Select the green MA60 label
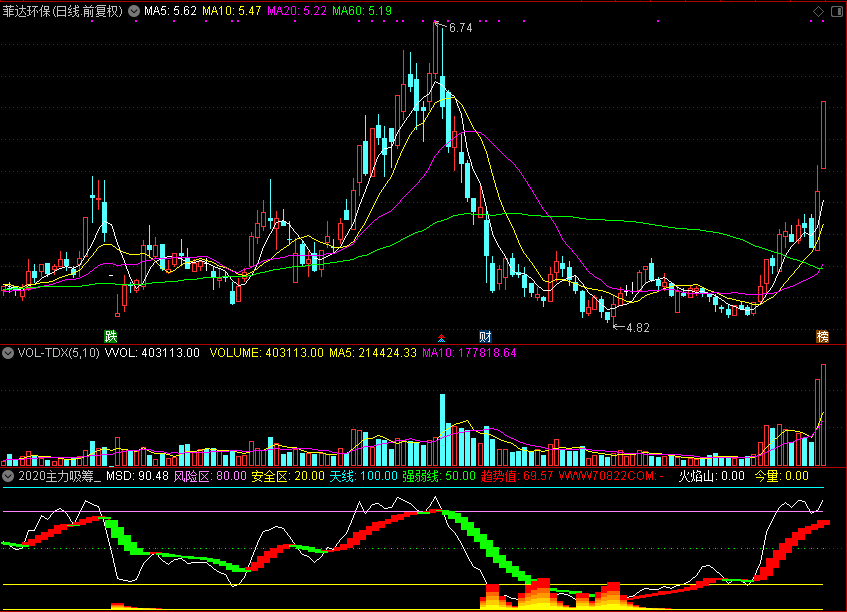This screenshot has height=612, width=847. pos(362,11)
